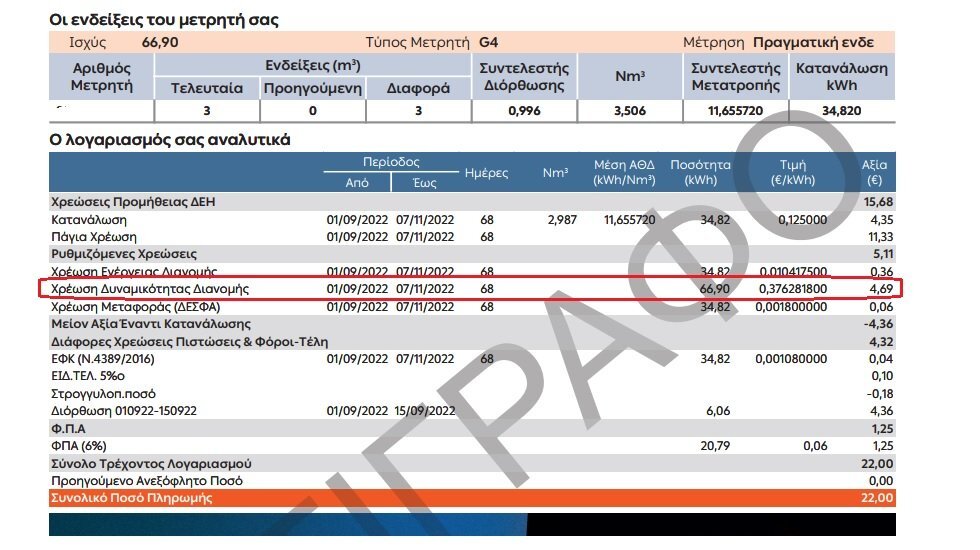Select the rounding amount -0,18

click(x=880, y=394)
